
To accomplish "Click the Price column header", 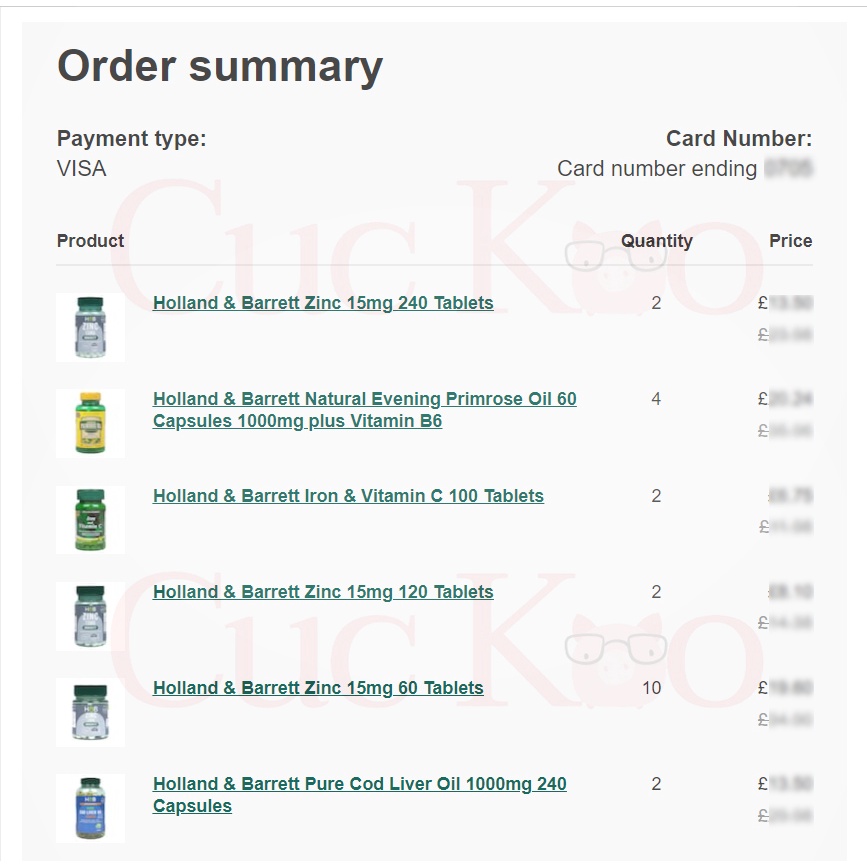I will (x=790, y=241).
